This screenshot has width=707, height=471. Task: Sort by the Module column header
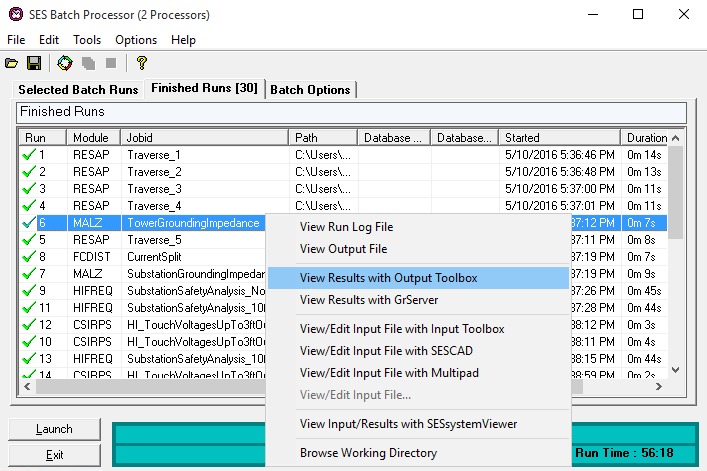coord(93,137)
